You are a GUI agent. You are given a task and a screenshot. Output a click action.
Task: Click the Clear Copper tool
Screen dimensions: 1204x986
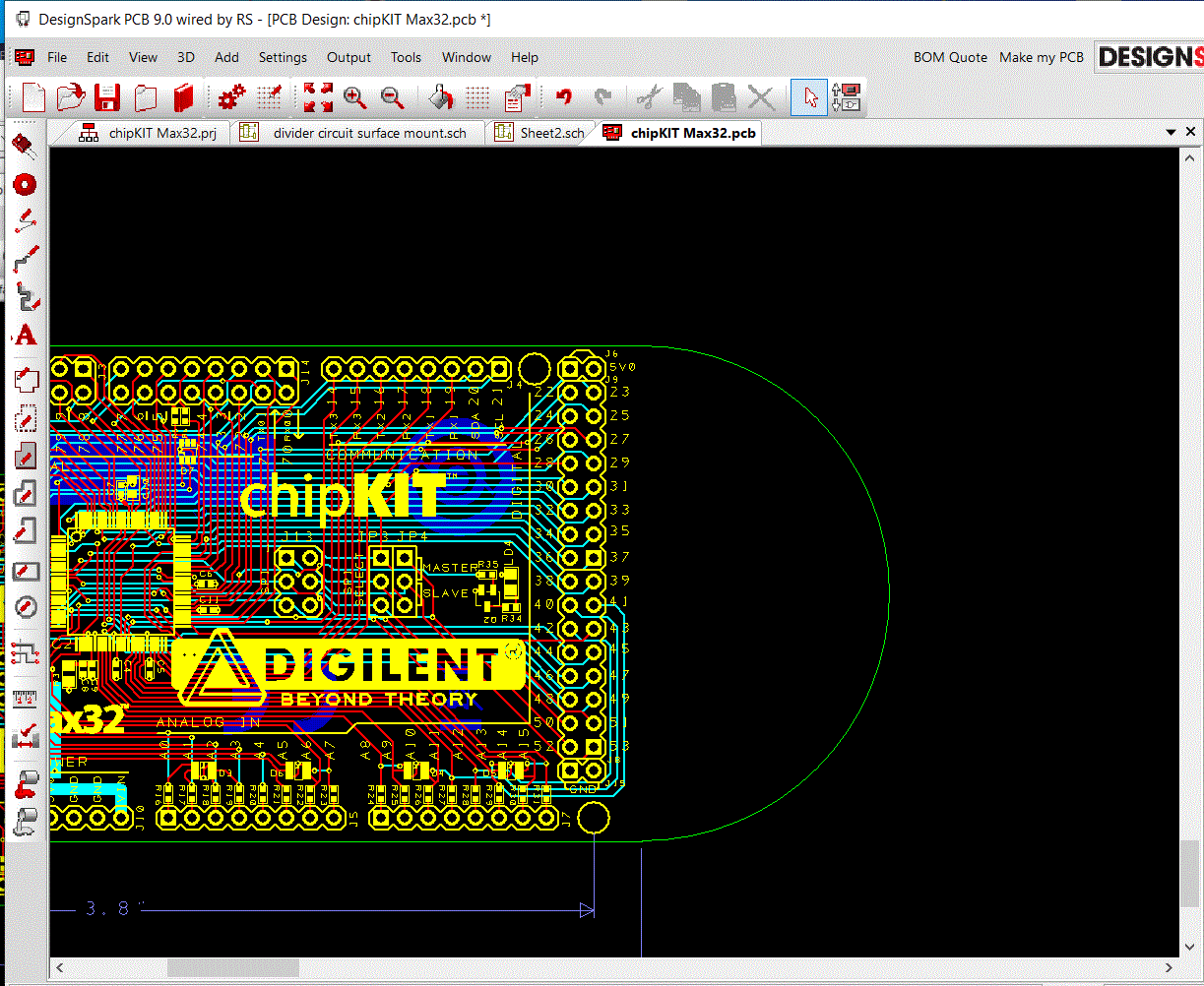point(26,821)
